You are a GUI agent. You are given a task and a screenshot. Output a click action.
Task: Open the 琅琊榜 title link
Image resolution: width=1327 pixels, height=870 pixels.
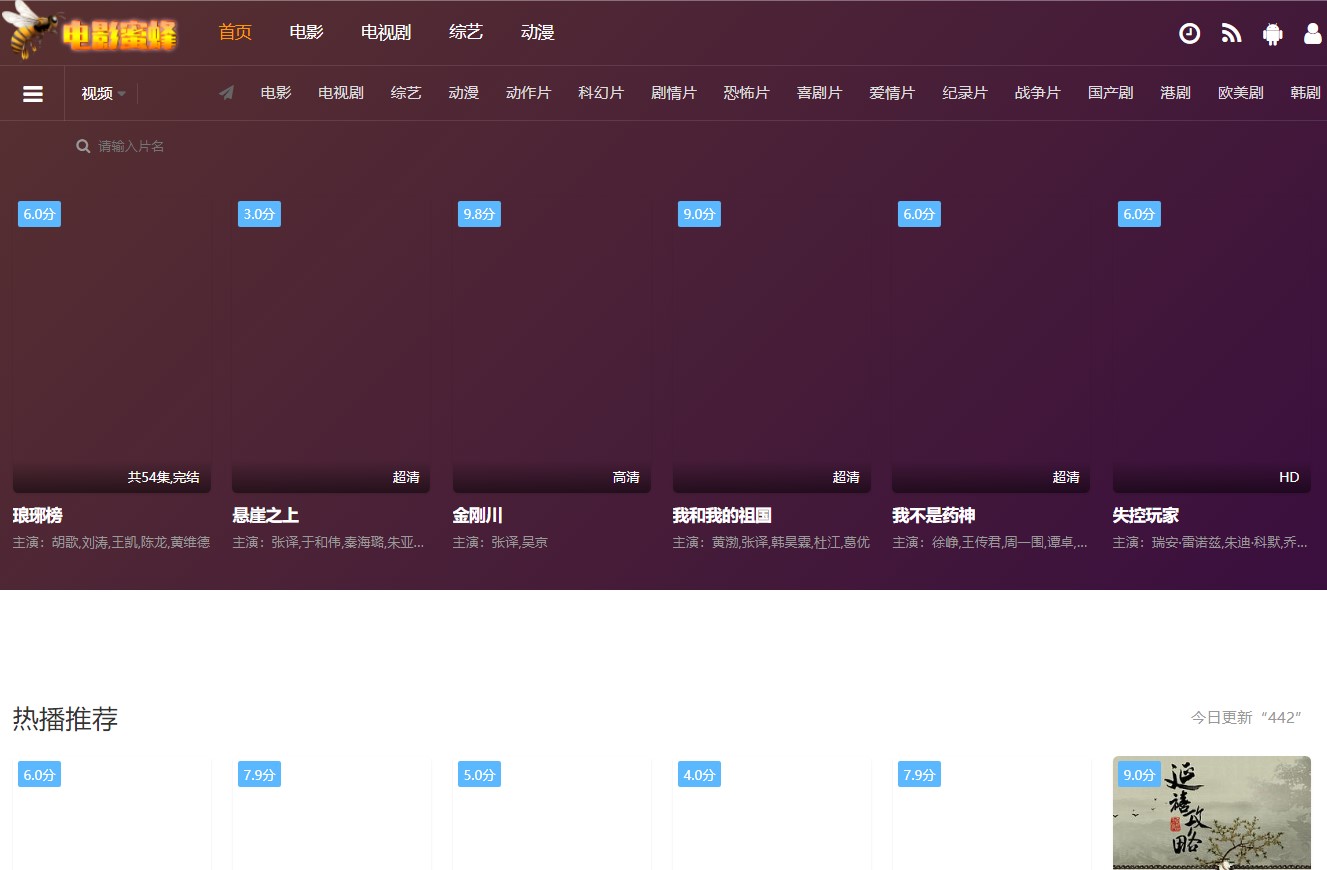(38, 516)
